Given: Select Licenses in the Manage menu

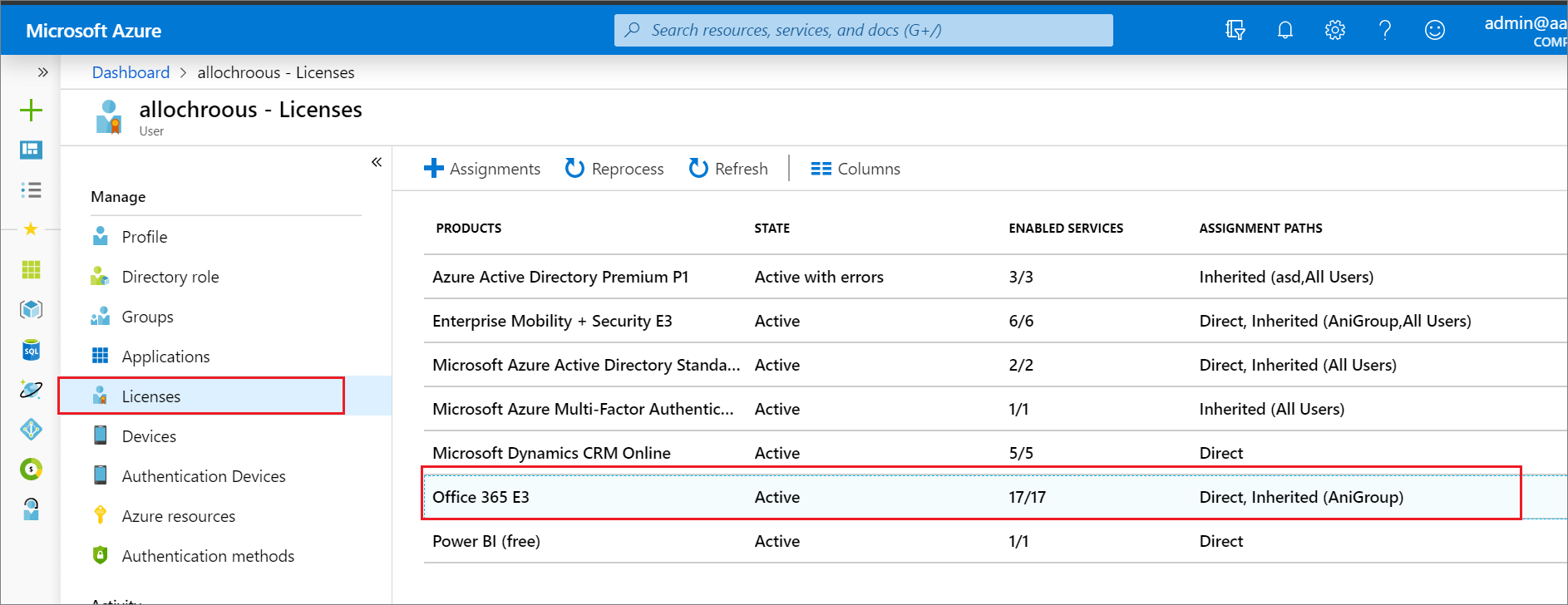Looking at the screenshot, I should [x=151, y=396].
